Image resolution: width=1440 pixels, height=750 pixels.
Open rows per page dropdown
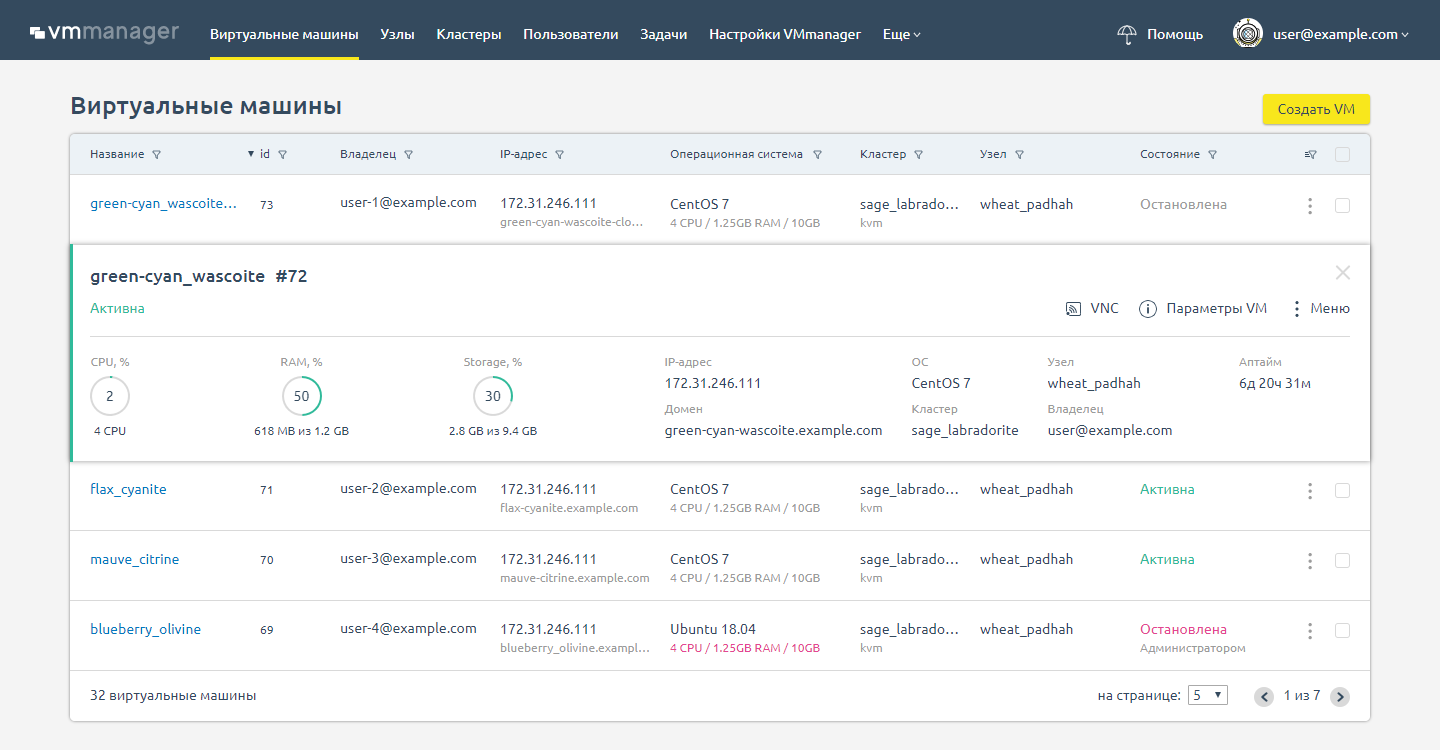[x=1207, y=696]
